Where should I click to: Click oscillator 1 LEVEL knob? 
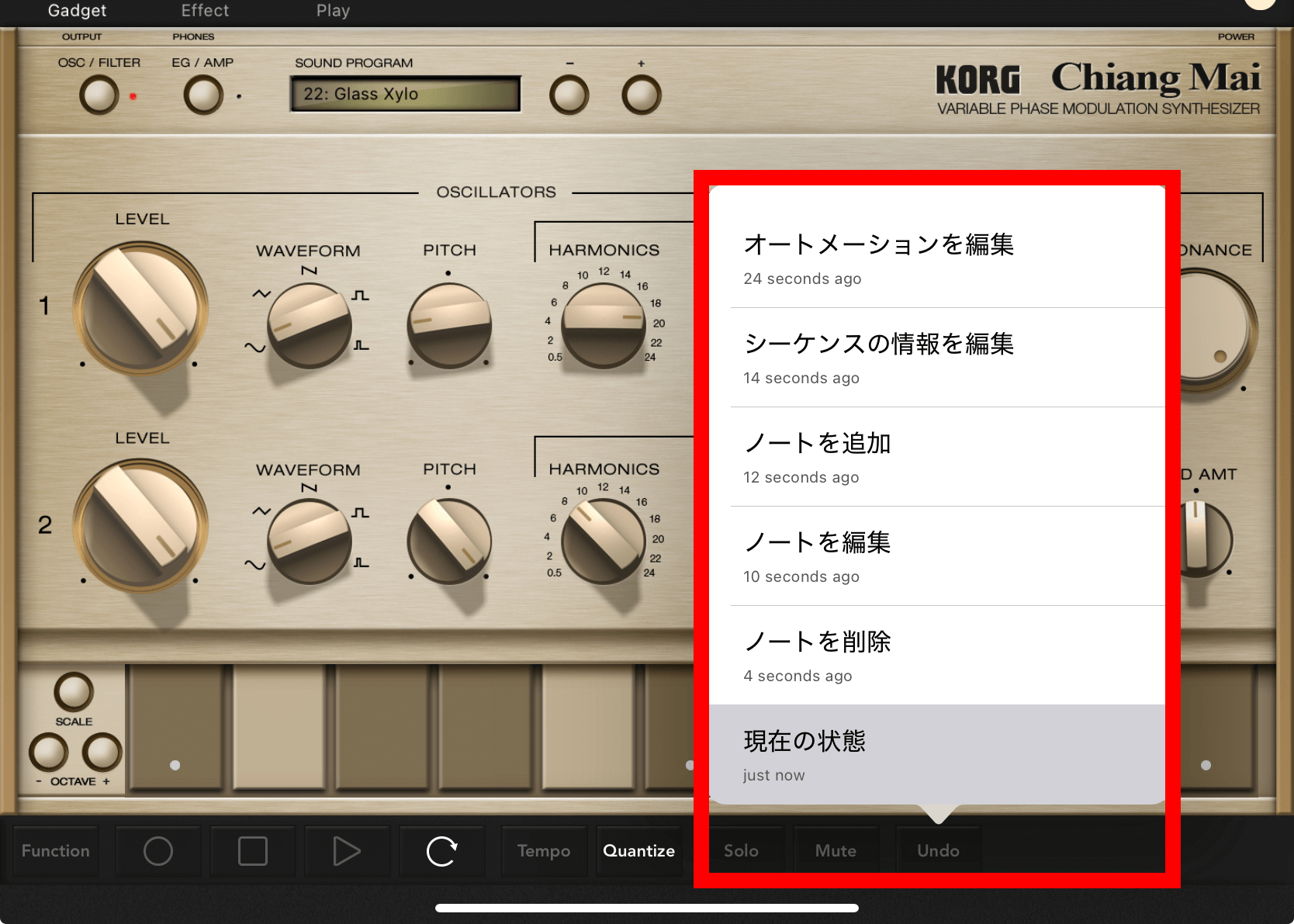[x=140, y=306]
